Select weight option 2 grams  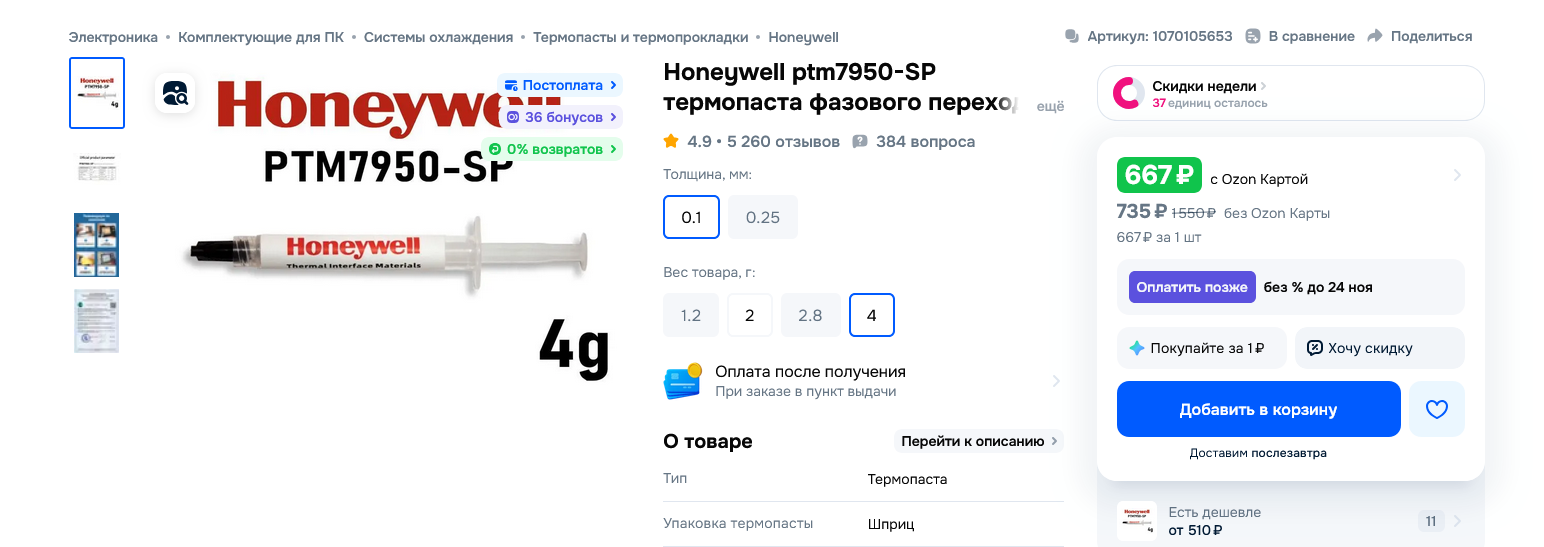(x=750, y=315)
